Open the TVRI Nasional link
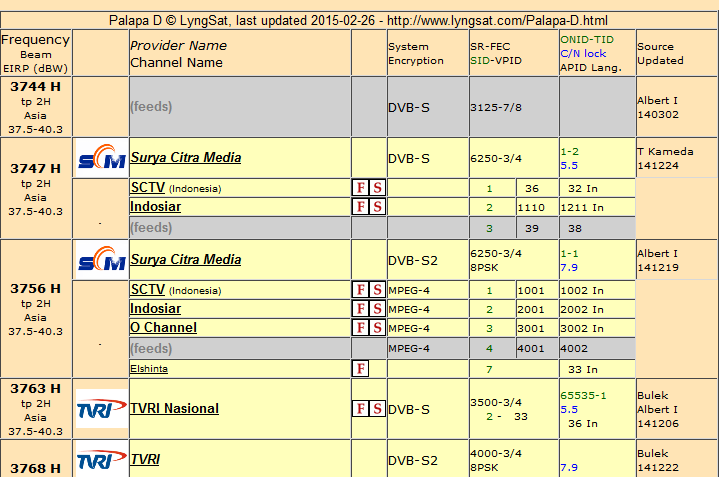Viewport: 719px width, 477px height. click(175, 409)
